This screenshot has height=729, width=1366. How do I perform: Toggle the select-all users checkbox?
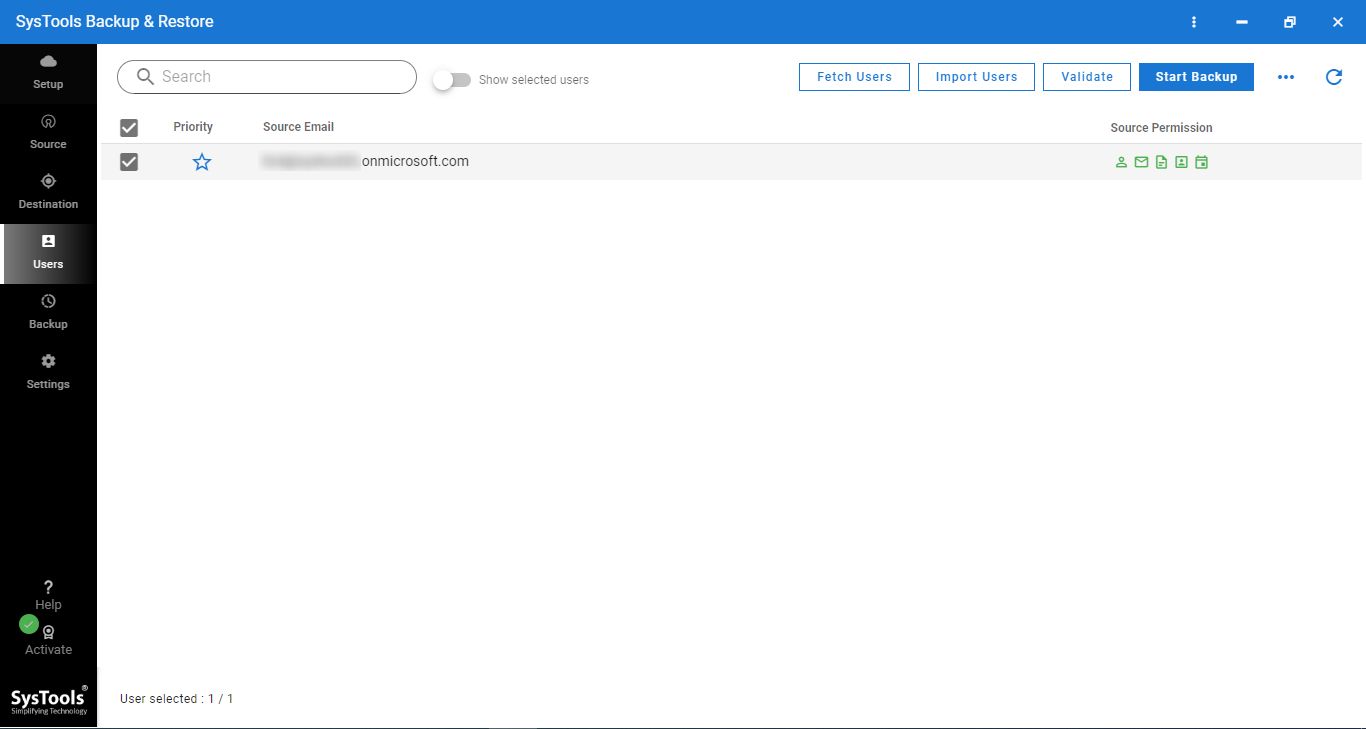coord(129,128)
